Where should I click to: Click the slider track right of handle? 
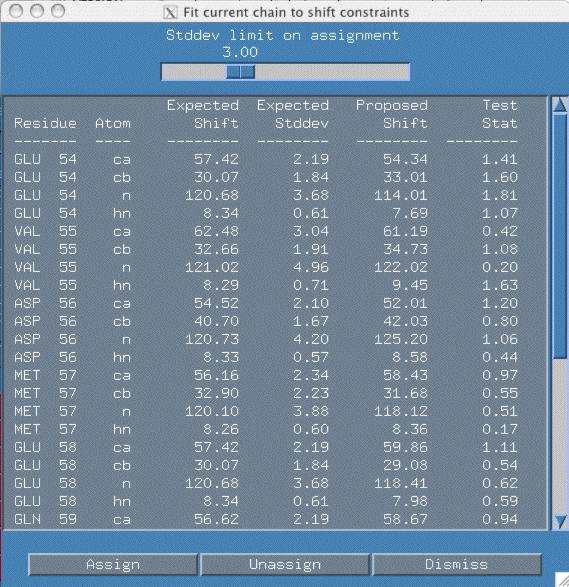point(332,72)
